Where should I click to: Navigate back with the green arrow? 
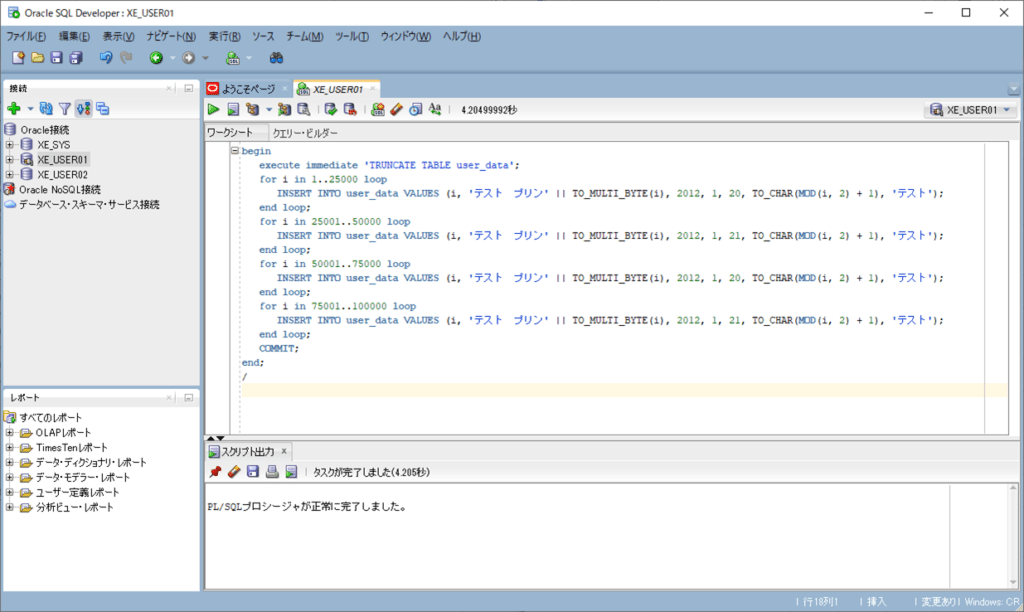(156, 58)
